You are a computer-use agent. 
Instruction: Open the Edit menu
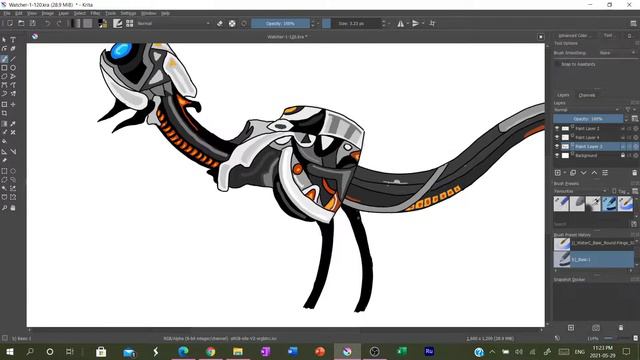tap(19, 13)
